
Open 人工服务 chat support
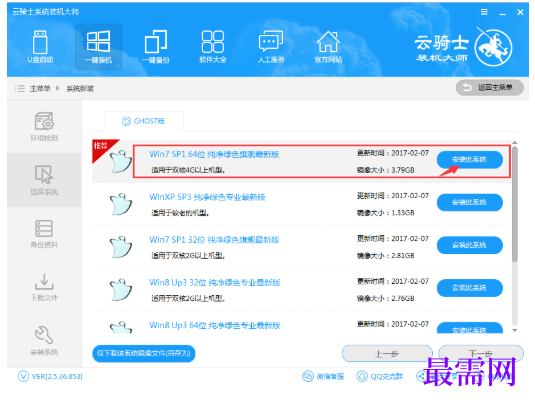[271, 47]
